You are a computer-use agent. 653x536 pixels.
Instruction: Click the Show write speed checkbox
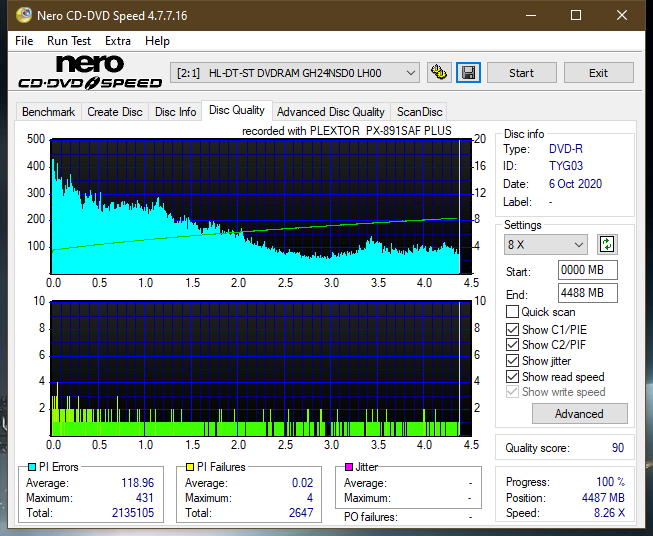click(512, 392)
